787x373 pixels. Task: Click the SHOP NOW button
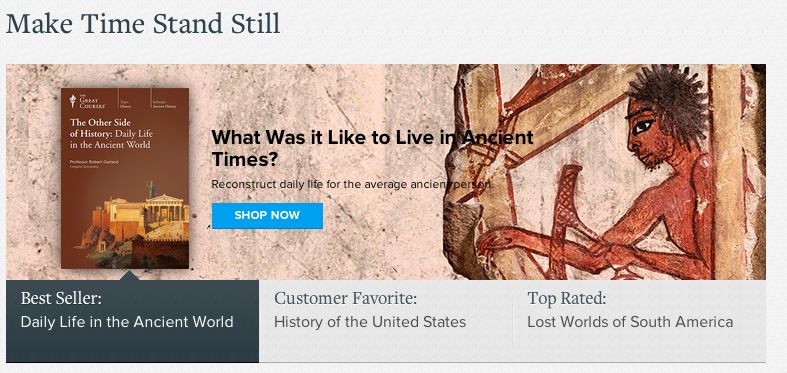(267, 216)
